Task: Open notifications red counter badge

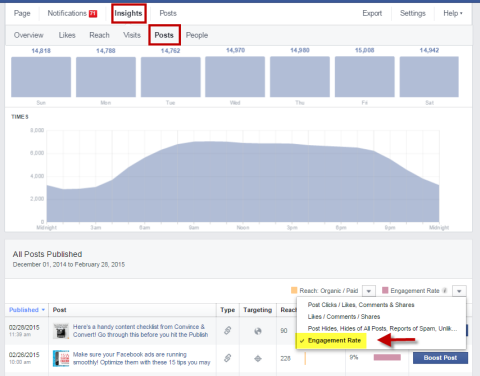Action: point(93,14)
